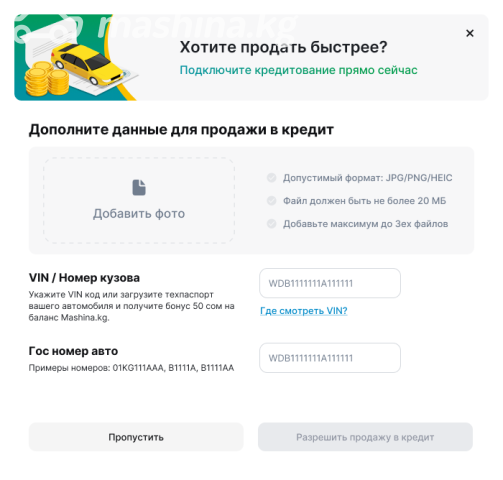Focus the VIN / Номер кузова input field
503x480 pixels.
click(x=330, y=283)
